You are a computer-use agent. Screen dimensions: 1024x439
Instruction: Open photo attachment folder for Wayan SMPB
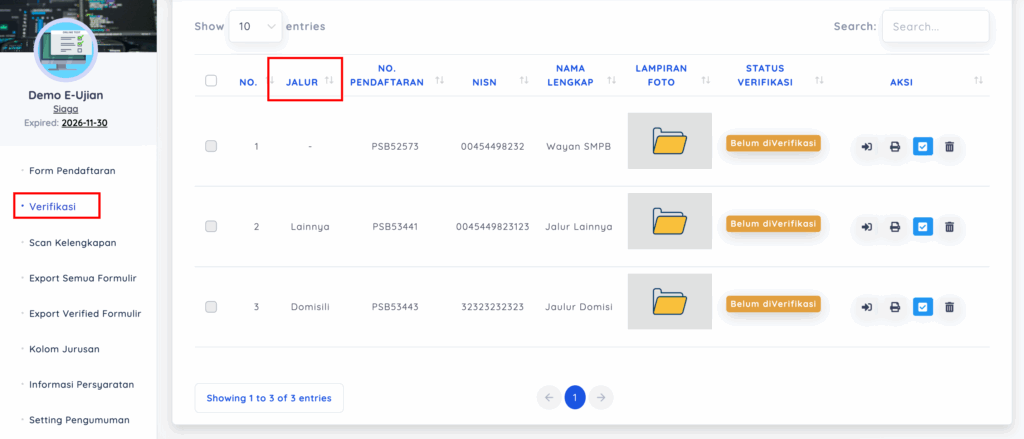669,141
